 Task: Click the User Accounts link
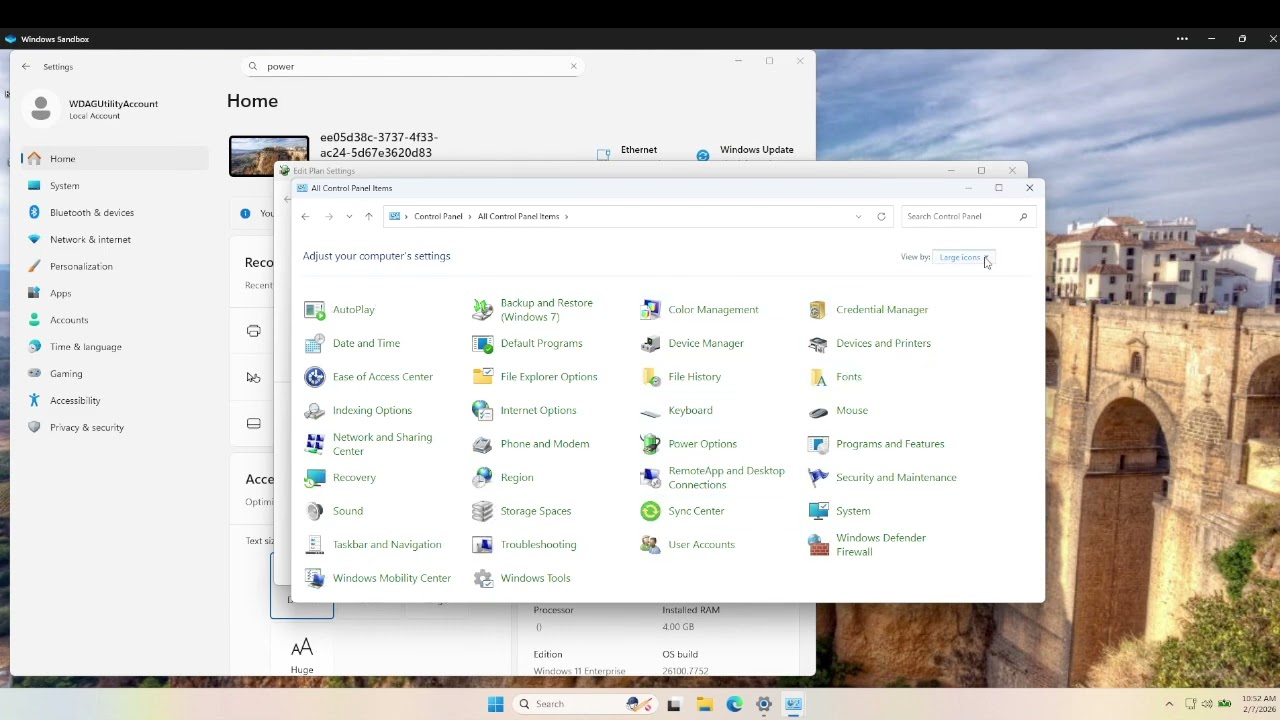coord(701,545)
